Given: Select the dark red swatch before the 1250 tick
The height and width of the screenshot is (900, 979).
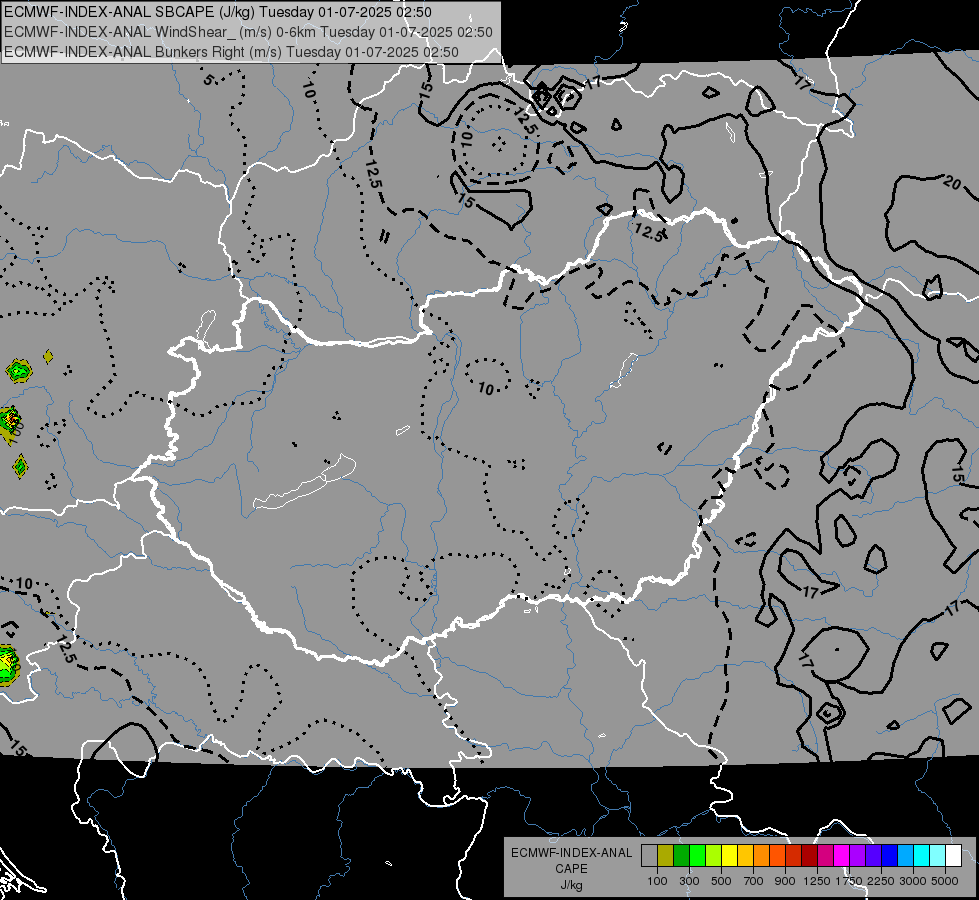Looking at the screenshot, I should coord(810,855).
